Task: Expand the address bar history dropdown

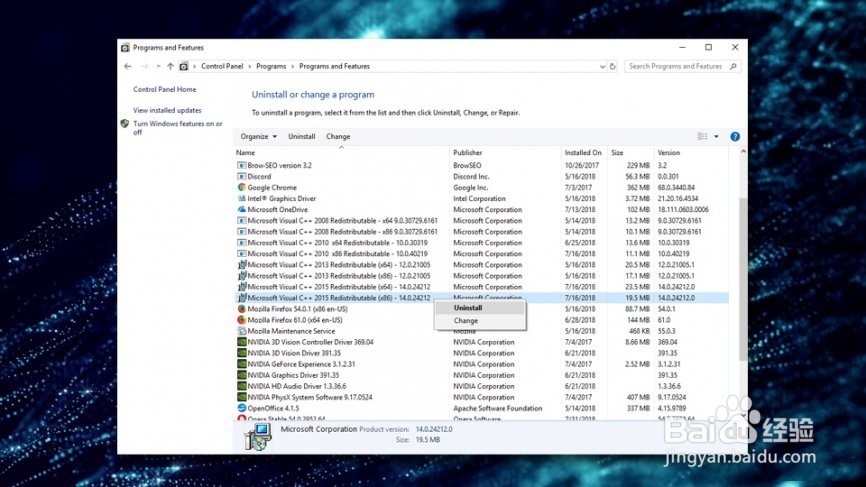Action: 602,66
